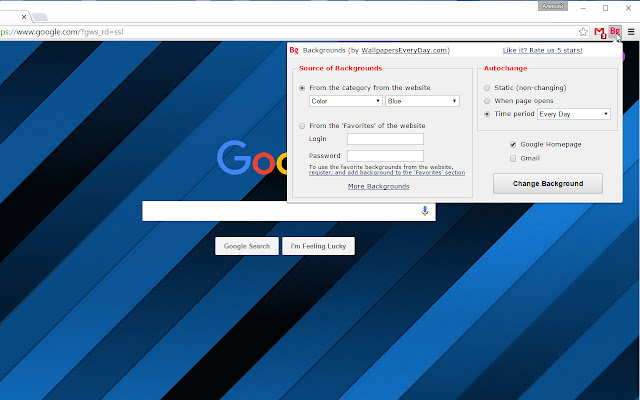Bookmark this page with the star icon
Screen dimensions: 640x400
click(583, 32)
